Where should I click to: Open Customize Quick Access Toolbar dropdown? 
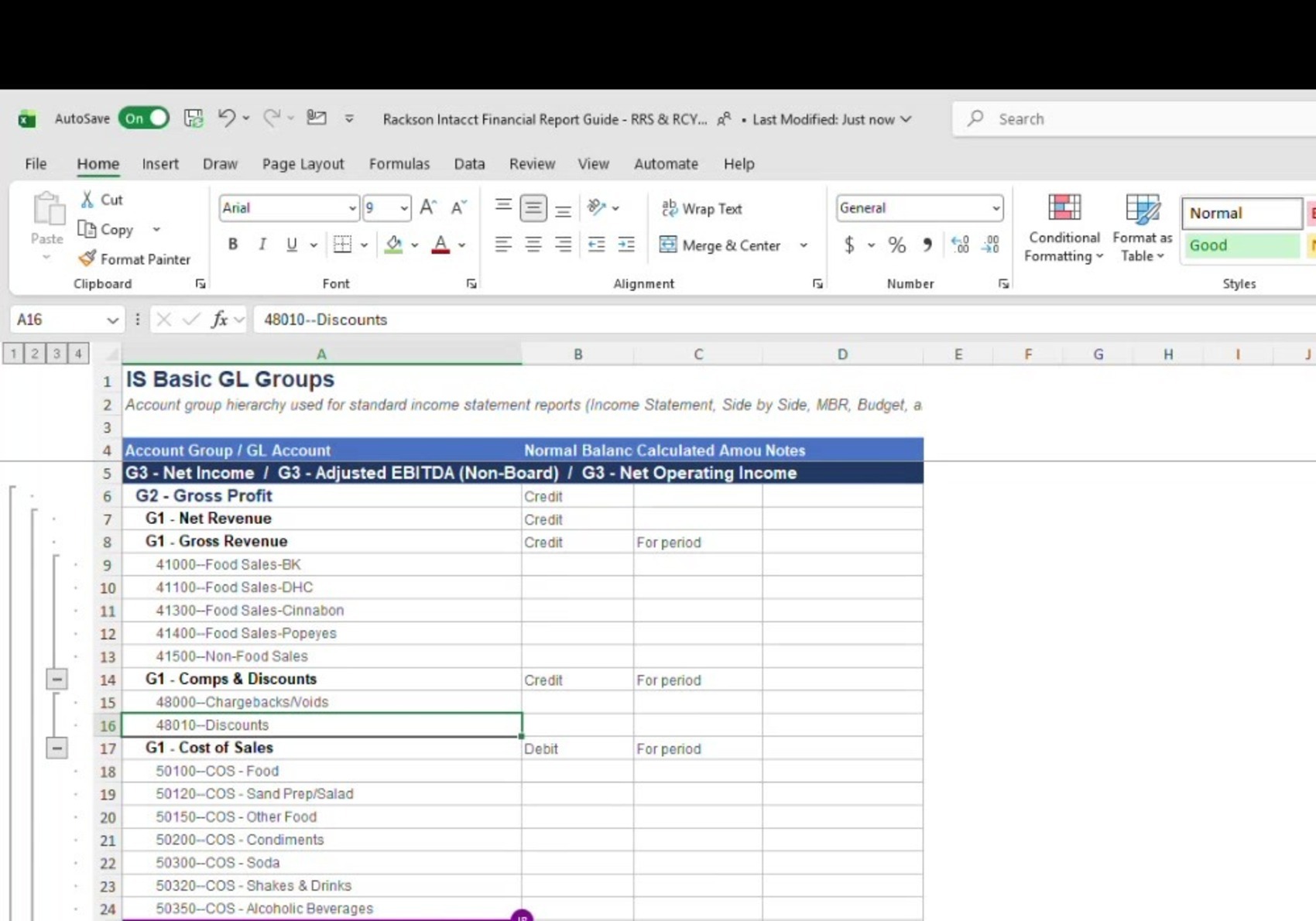[x=349, y=118]
